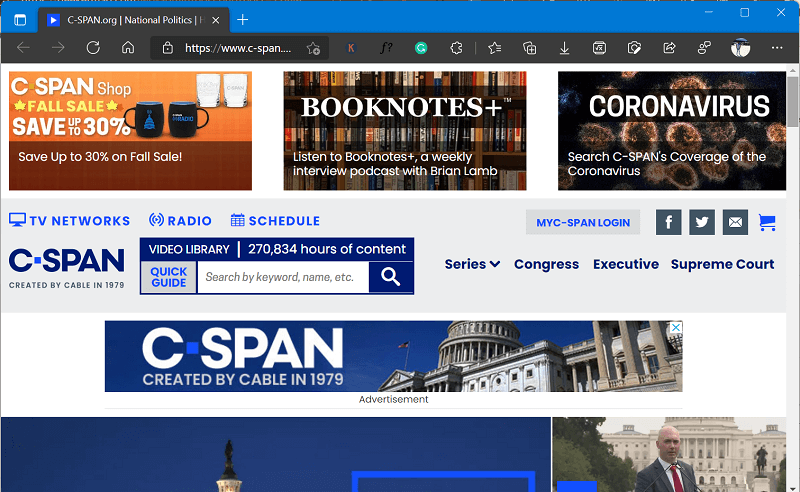Image resolution: width=800 pixels, height=492 pixels.
Task: Click the video library search magnifier button
Action: (391, 277)
